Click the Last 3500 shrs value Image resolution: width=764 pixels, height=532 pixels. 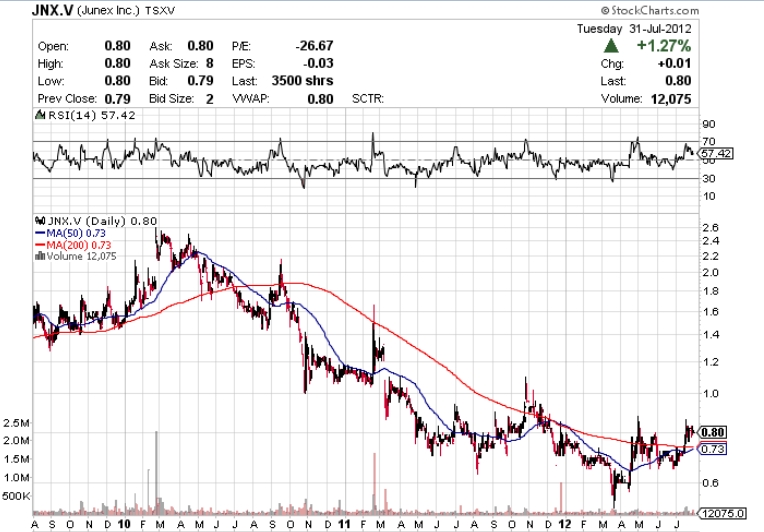click(x=303, y=81)
